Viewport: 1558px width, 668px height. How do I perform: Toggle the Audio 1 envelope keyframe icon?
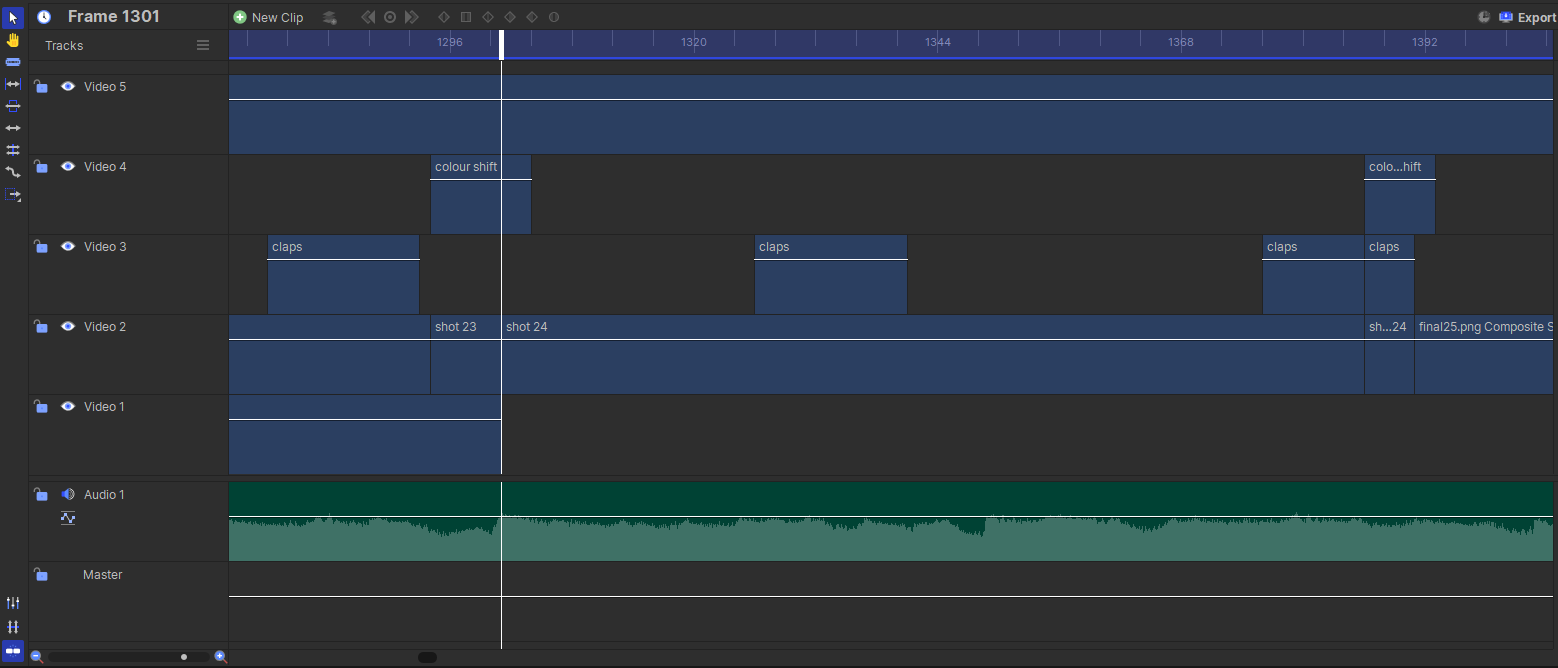pos(68,518)
